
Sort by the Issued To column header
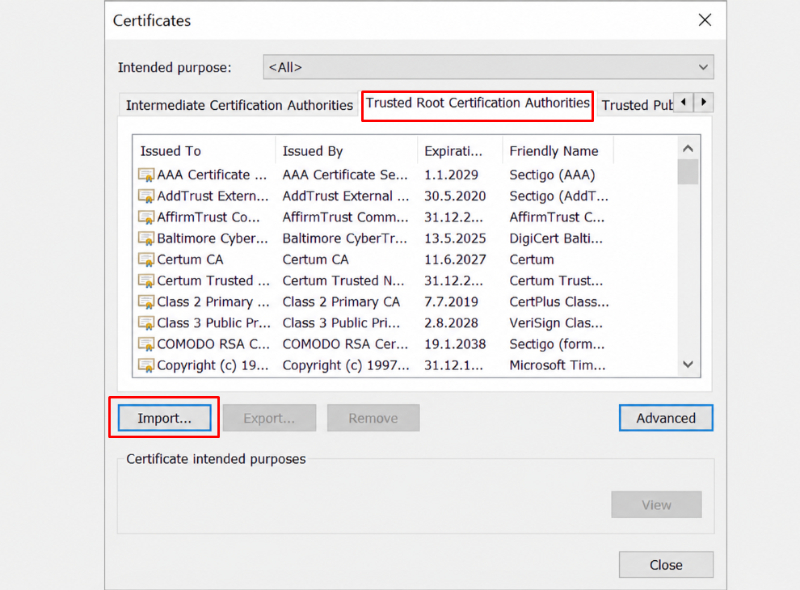[204, 151]
